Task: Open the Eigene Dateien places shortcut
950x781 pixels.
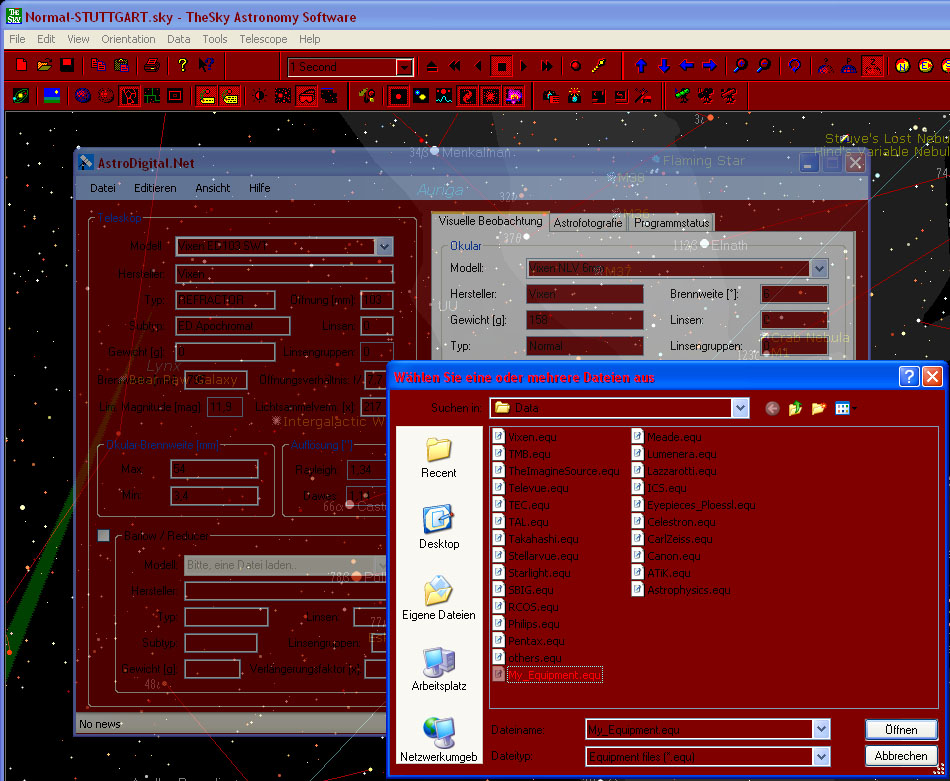Action: (439, 598)
